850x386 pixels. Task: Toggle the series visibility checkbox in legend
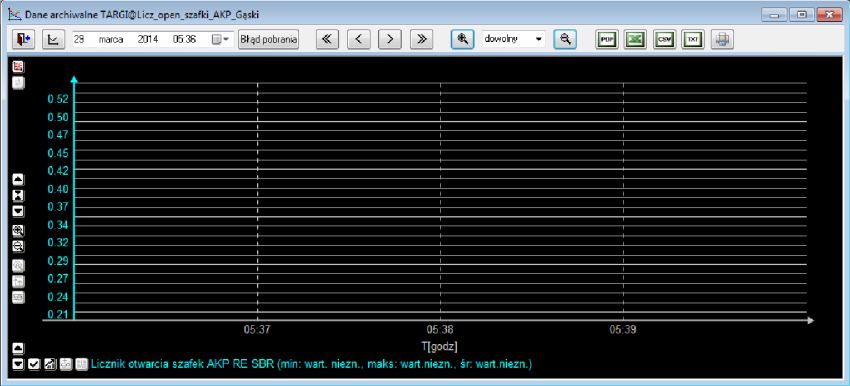click(34, 364)
